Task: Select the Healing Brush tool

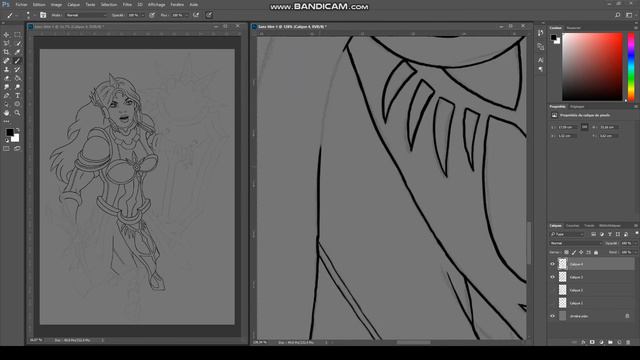Action: tap(6, 61)
